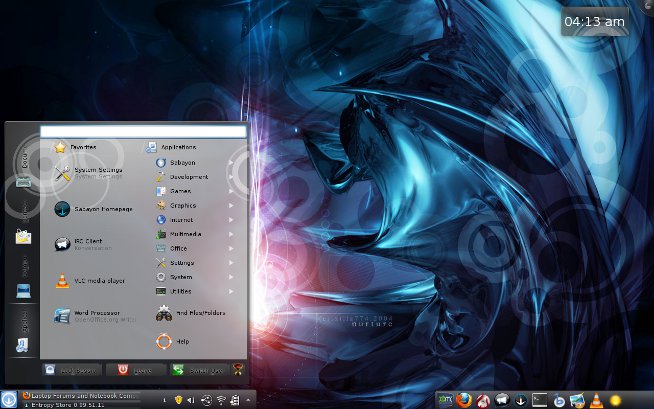Click the Applications header icon
The width and height of the screenshot is (654, 409).
click(x=151, y=147)
